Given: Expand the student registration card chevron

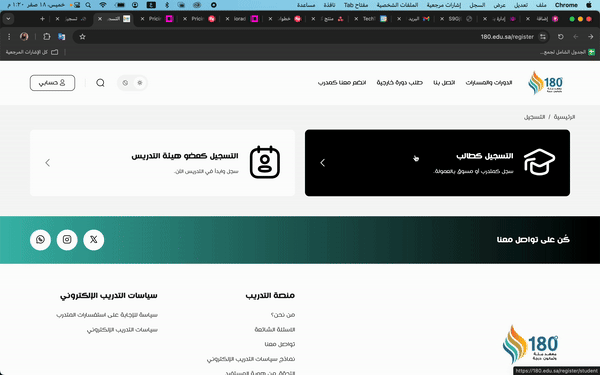Looking at the screenshot, I should pyautogui.click(x=323, y=163).
